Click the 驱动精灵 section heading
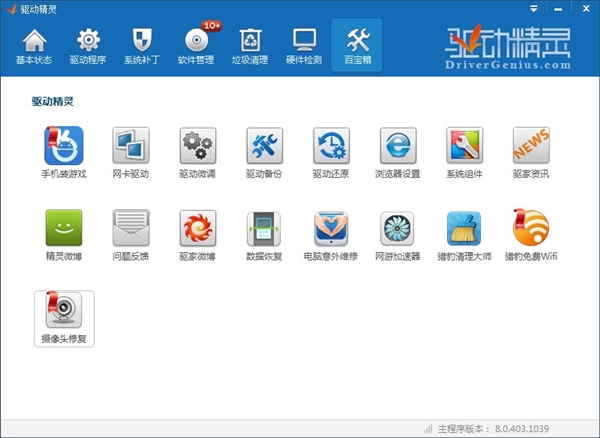600x438 pixels. point(52,101)
